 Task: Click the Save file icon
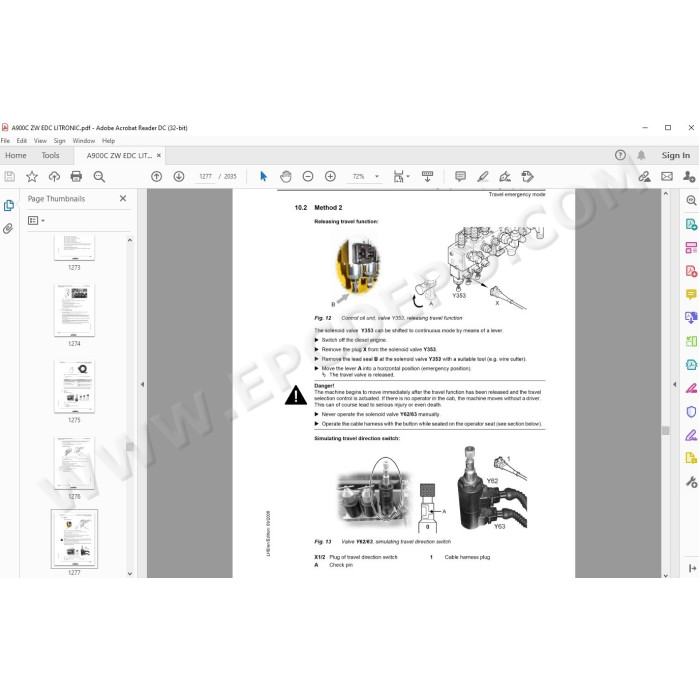coord(9,176)
